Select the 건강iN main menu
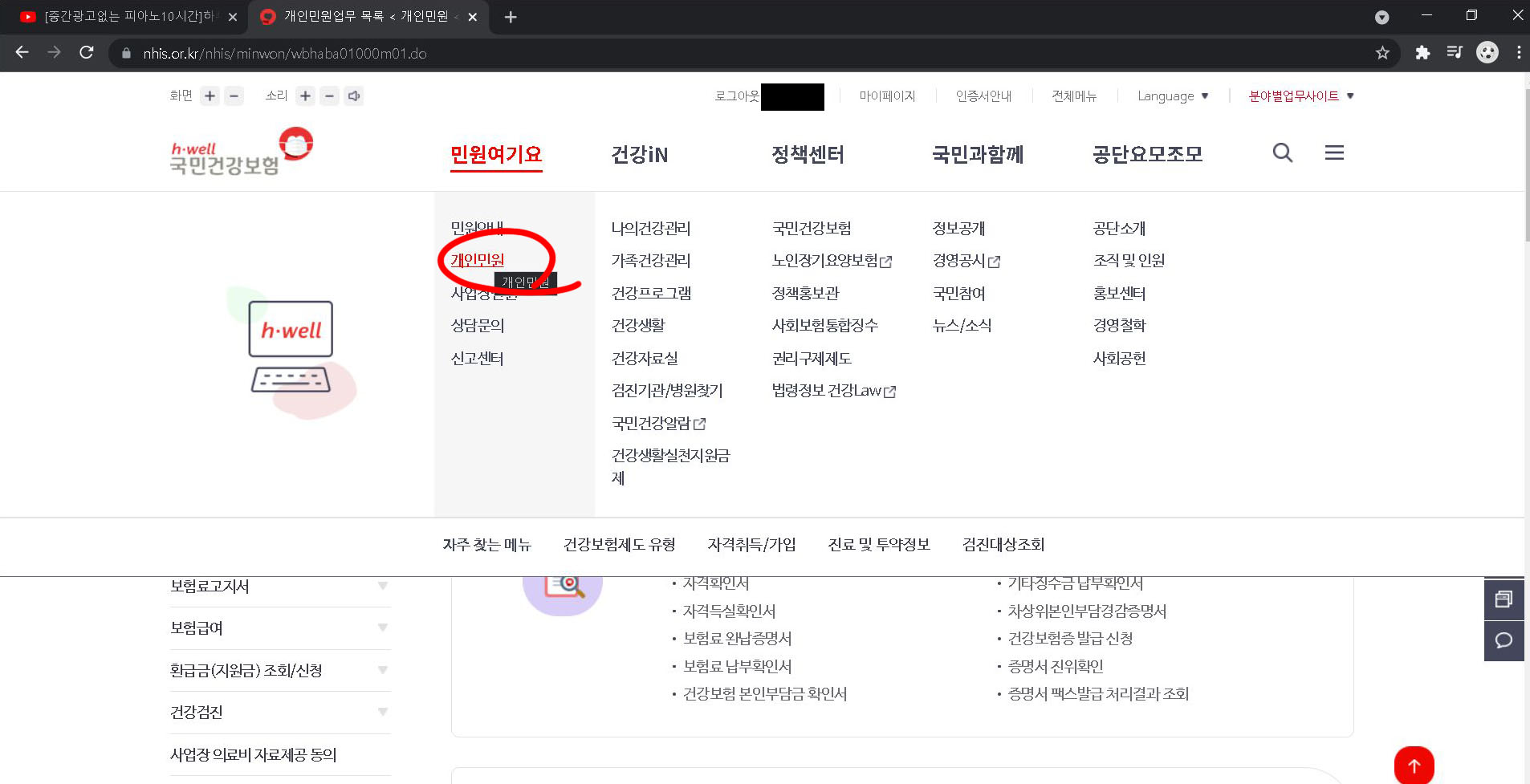1530x784 pixels. [x=640, y=154]
